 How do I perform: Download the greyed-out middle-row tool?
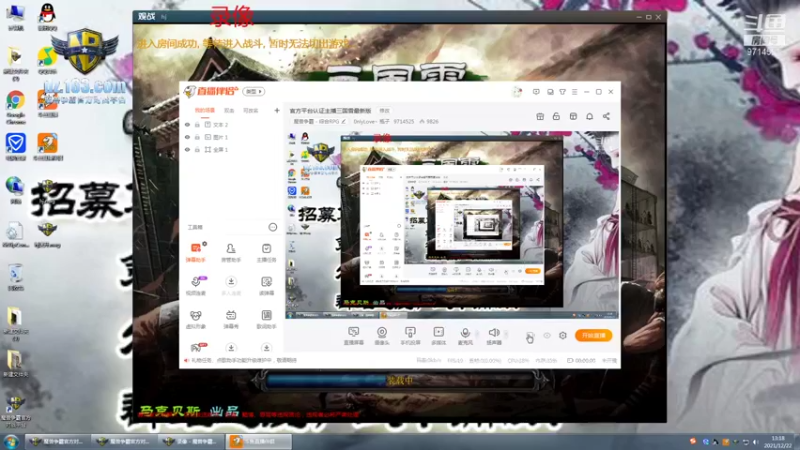coord(231,286)
